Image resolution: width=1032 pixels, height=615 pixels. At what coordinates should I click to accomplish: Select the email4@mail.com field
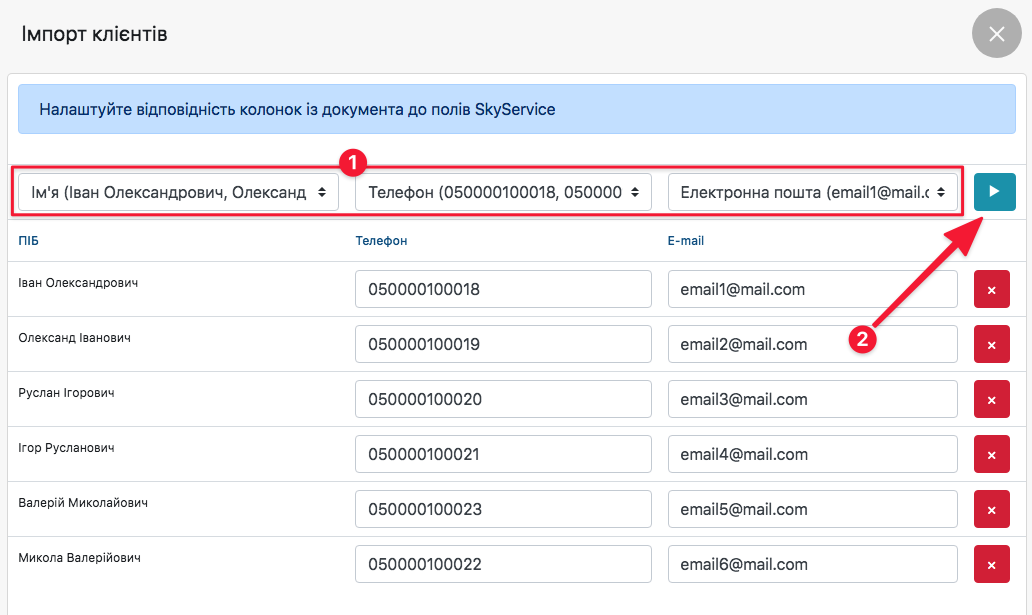[x=812, y=455]
